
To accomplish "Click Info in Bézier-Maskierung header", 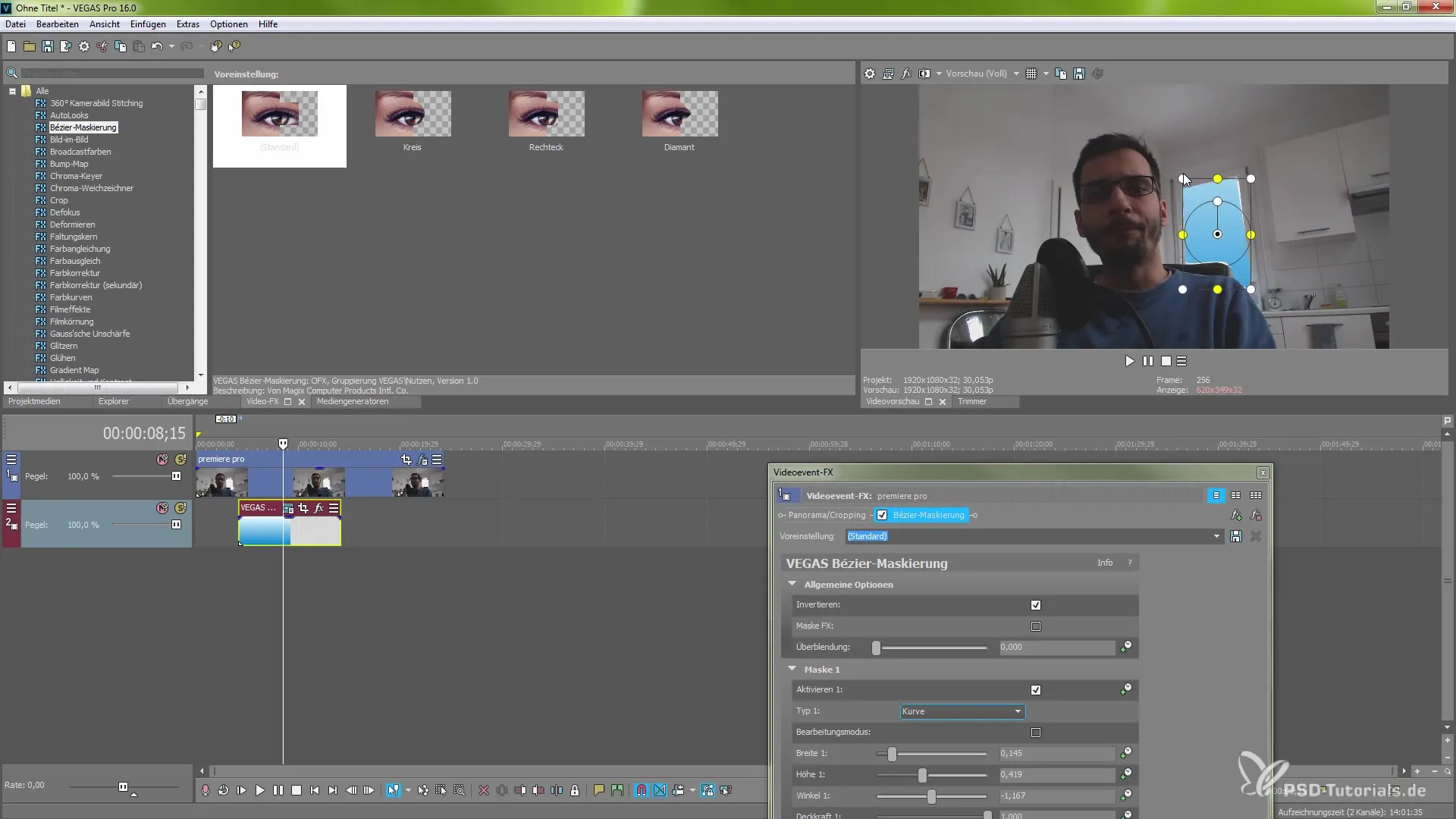I will click(1105, 563).
